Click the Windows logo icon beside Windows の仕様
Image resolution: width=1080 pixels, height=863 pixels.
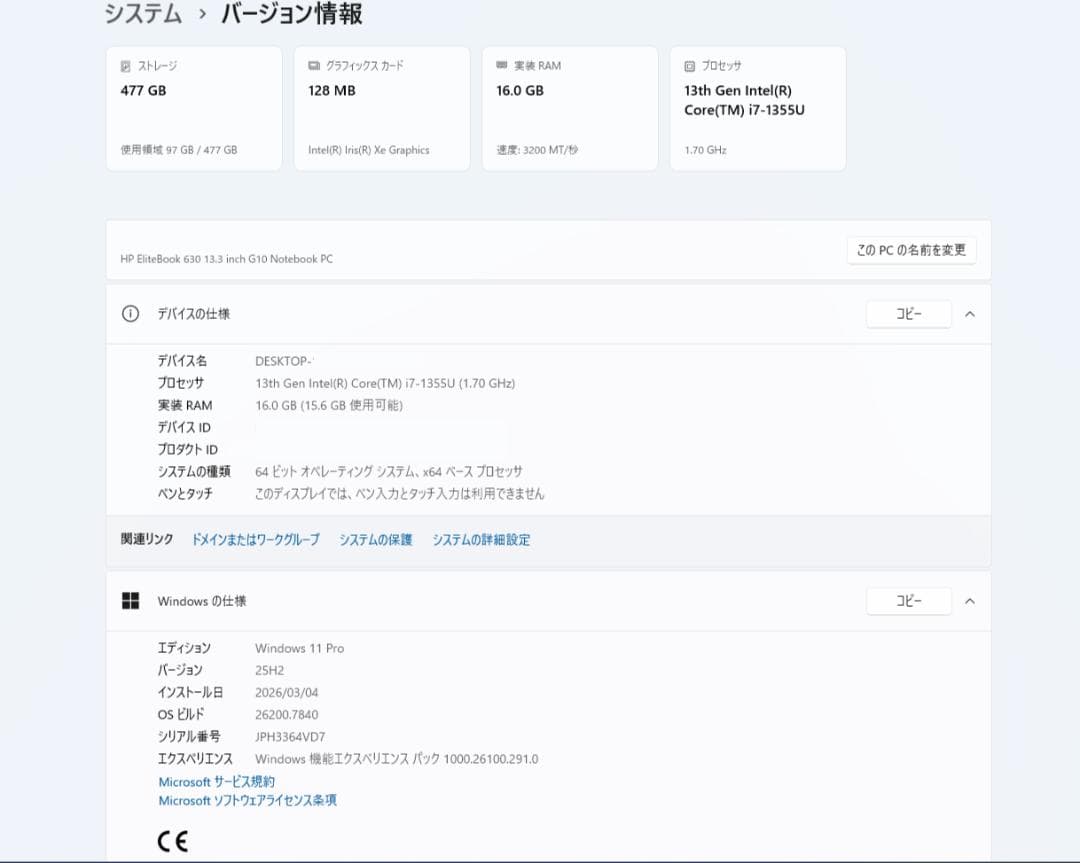coord(130,601)
